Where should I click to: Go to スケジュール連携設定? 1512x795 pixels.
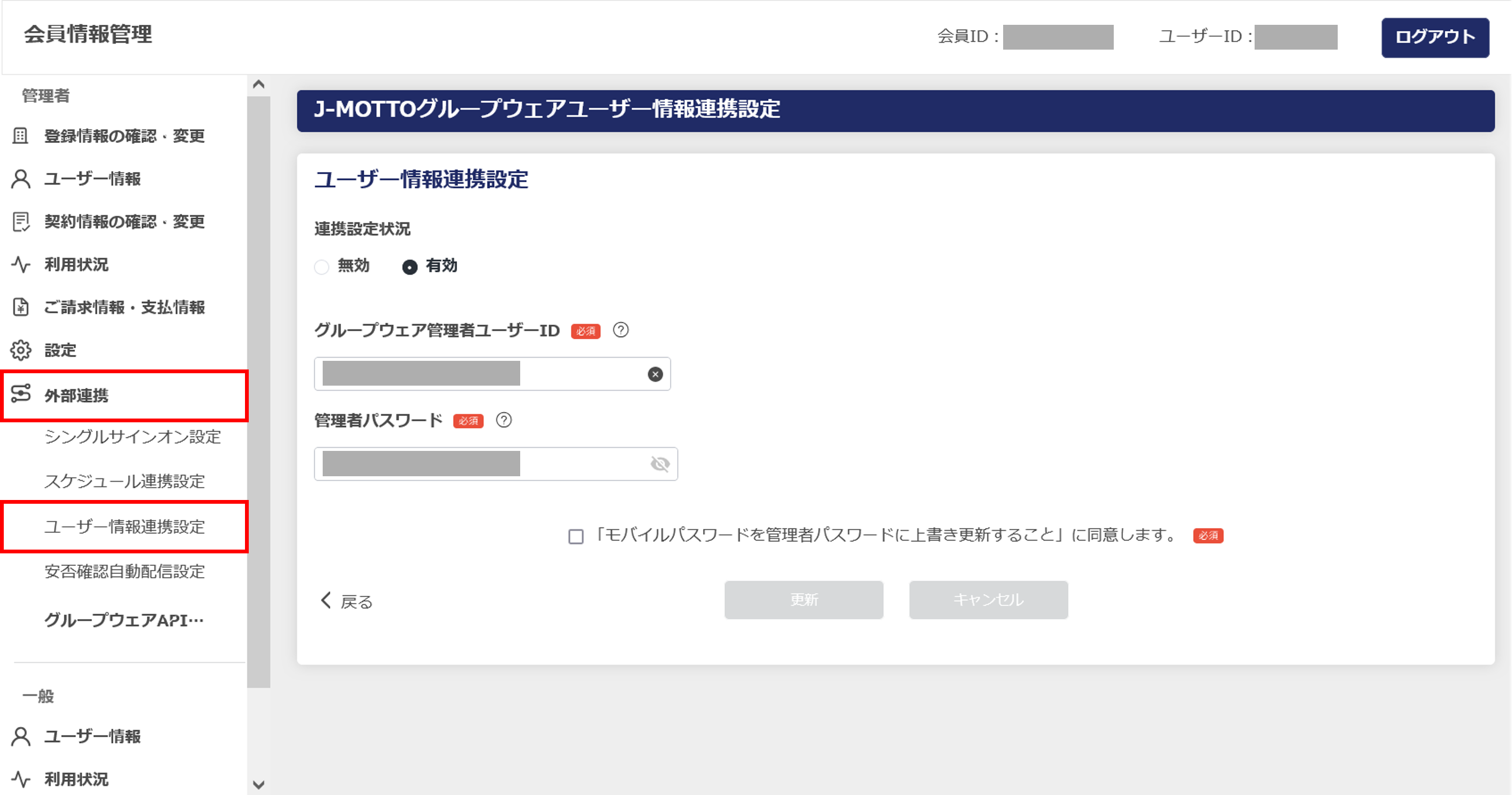tap(125, 482)
